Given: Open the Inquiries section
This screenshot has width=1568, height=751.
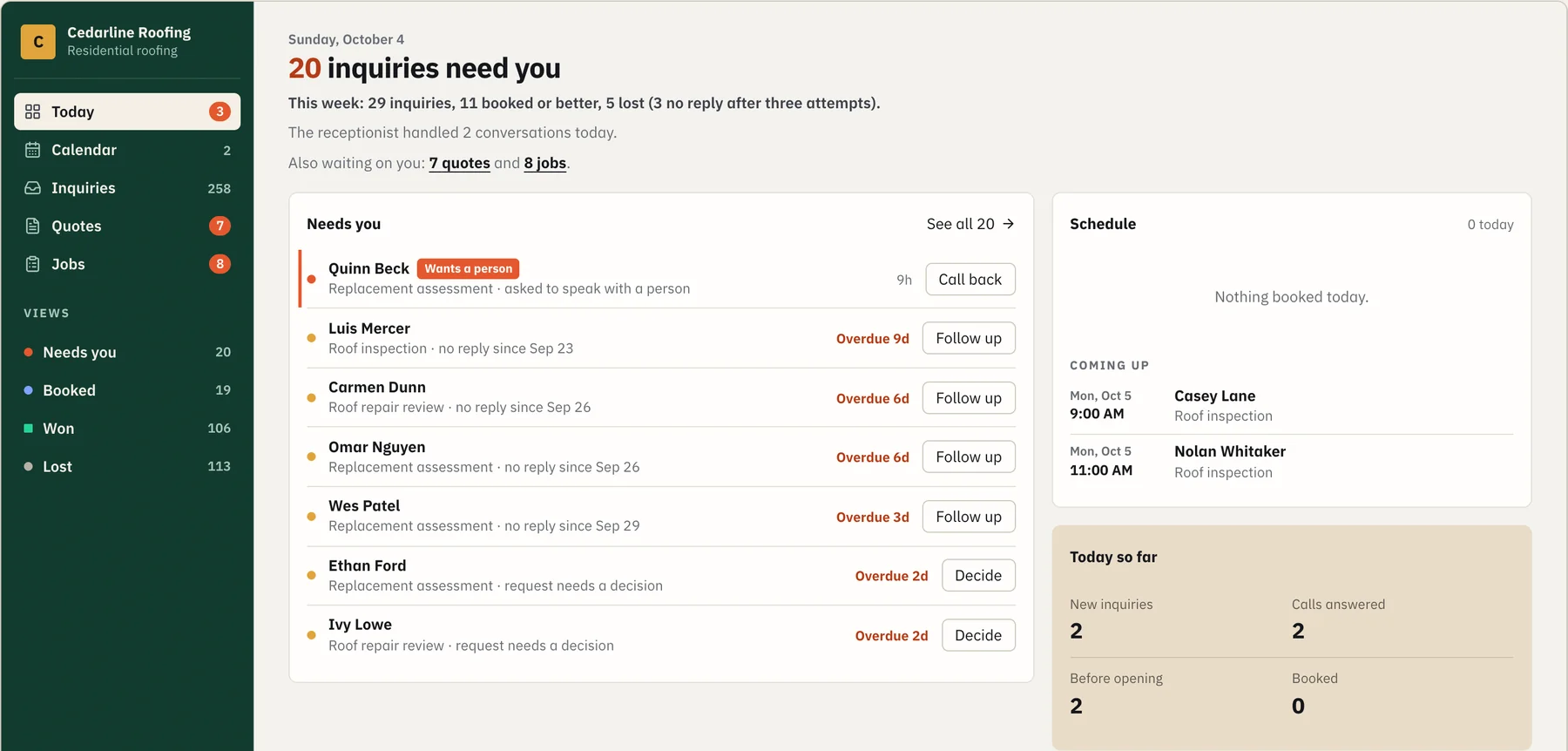Looking at the screenshot, I should pos(127,188).
